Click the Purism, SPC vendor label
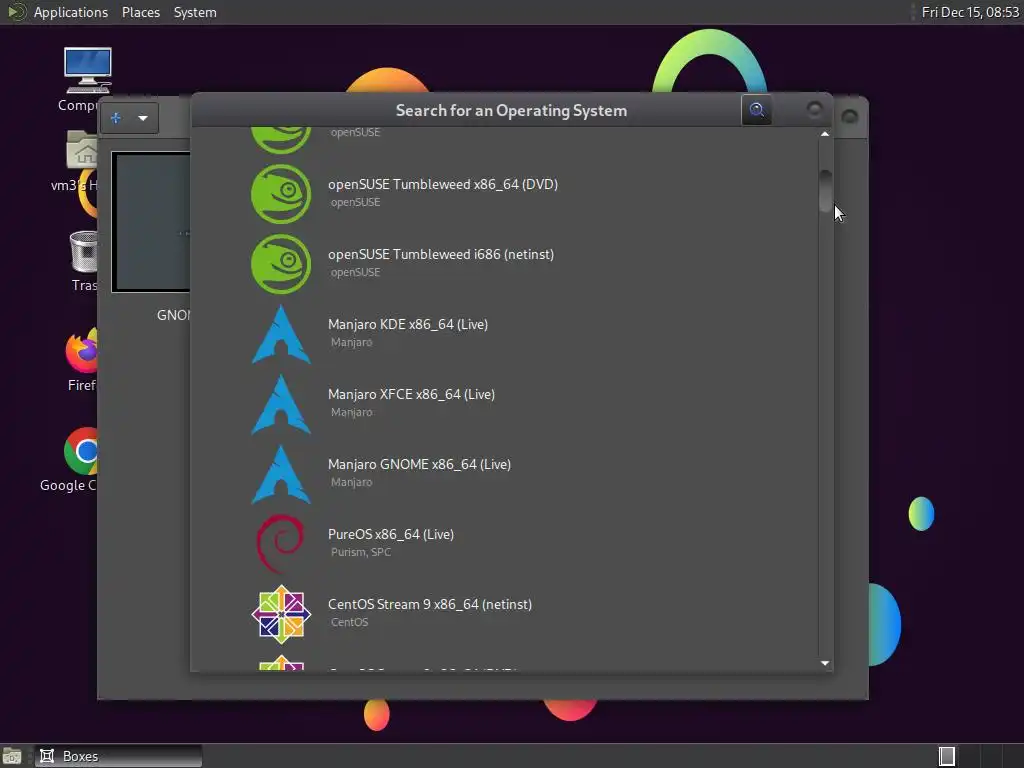 pos(360,552)
